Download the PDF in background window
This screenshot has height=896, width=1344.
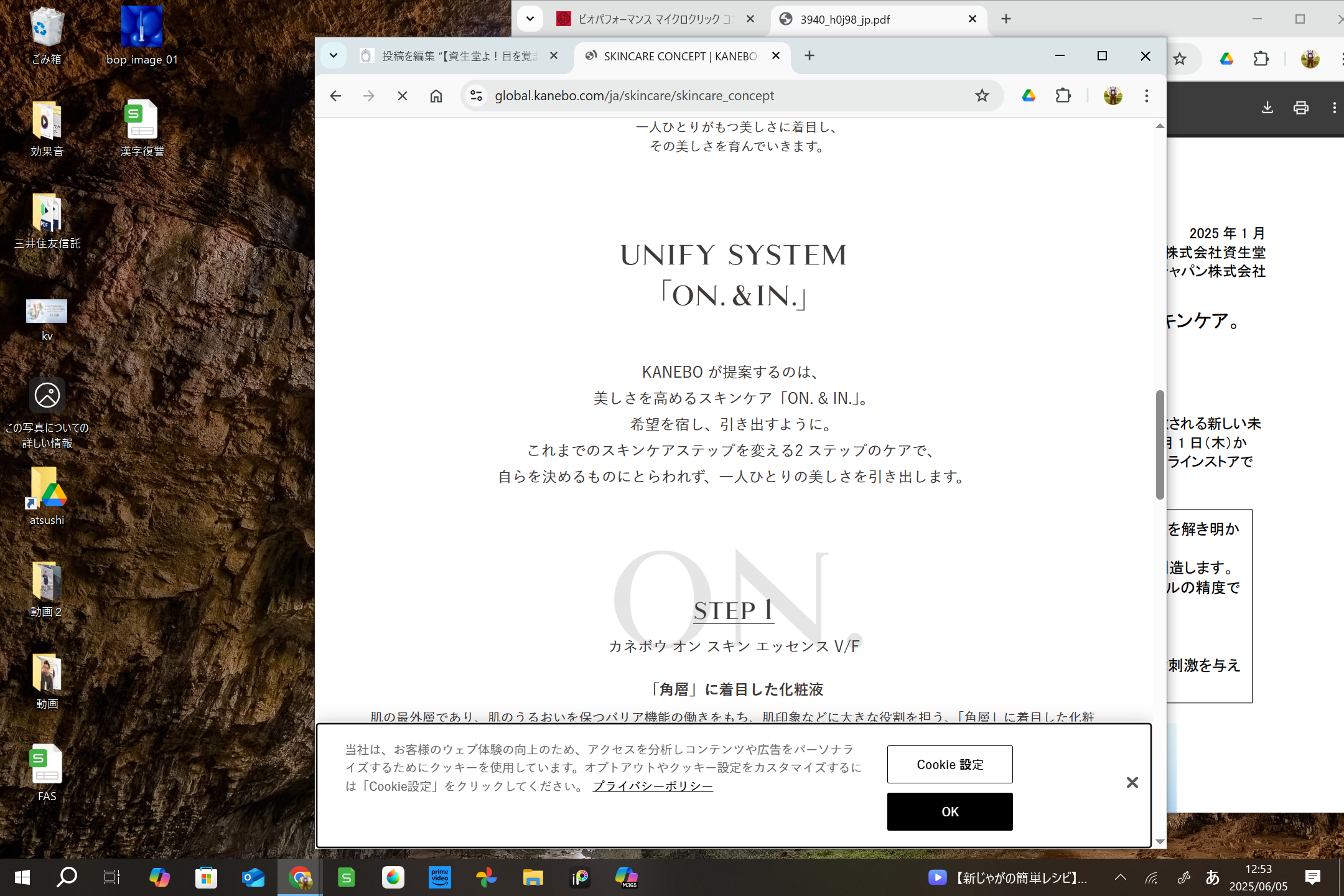[x=1267, y=108]
